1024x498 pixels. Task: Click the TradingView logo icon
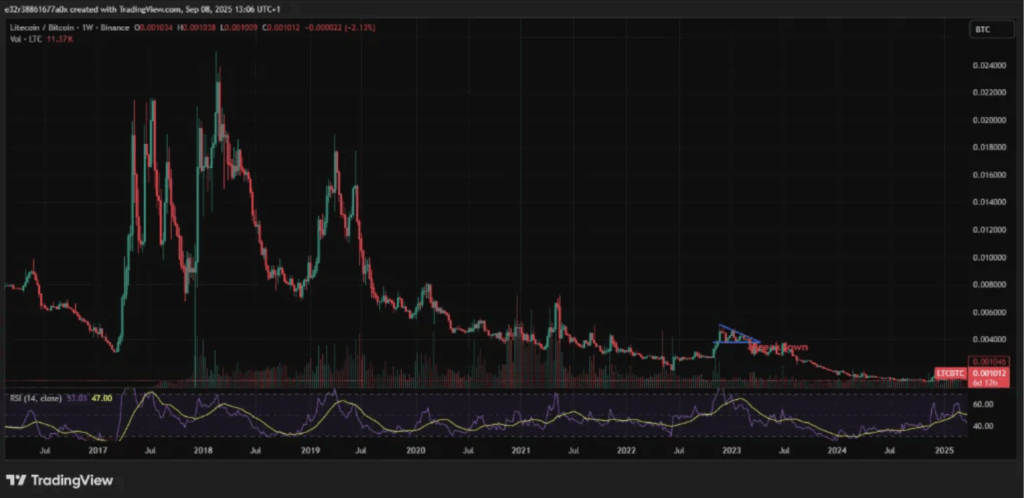click(18, 479)
